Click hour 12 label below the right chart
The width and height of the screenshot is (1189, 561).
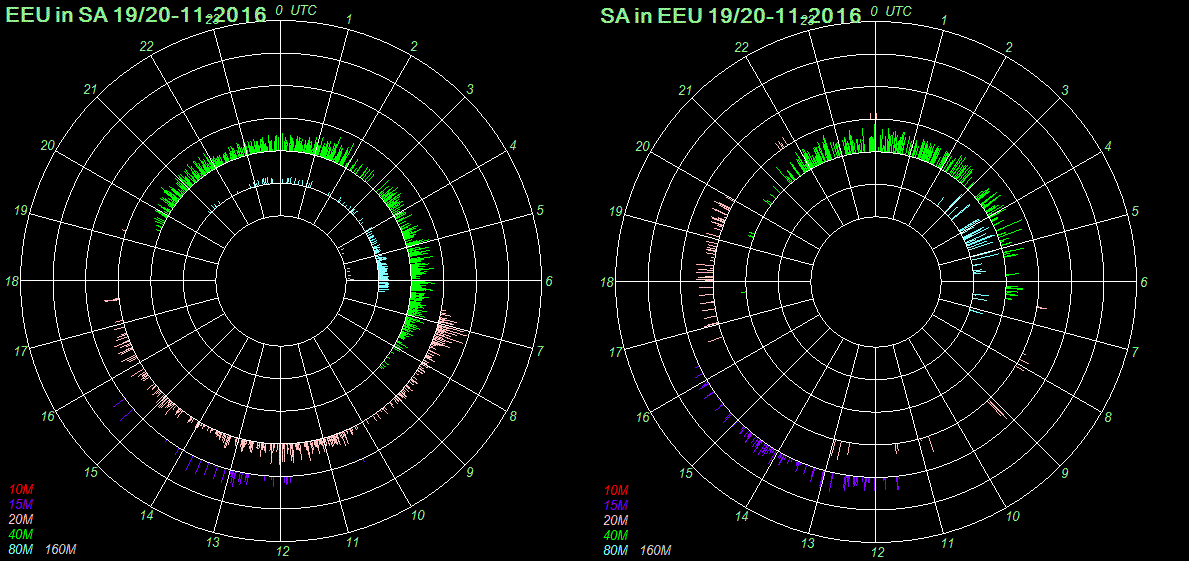coord(877,552)
